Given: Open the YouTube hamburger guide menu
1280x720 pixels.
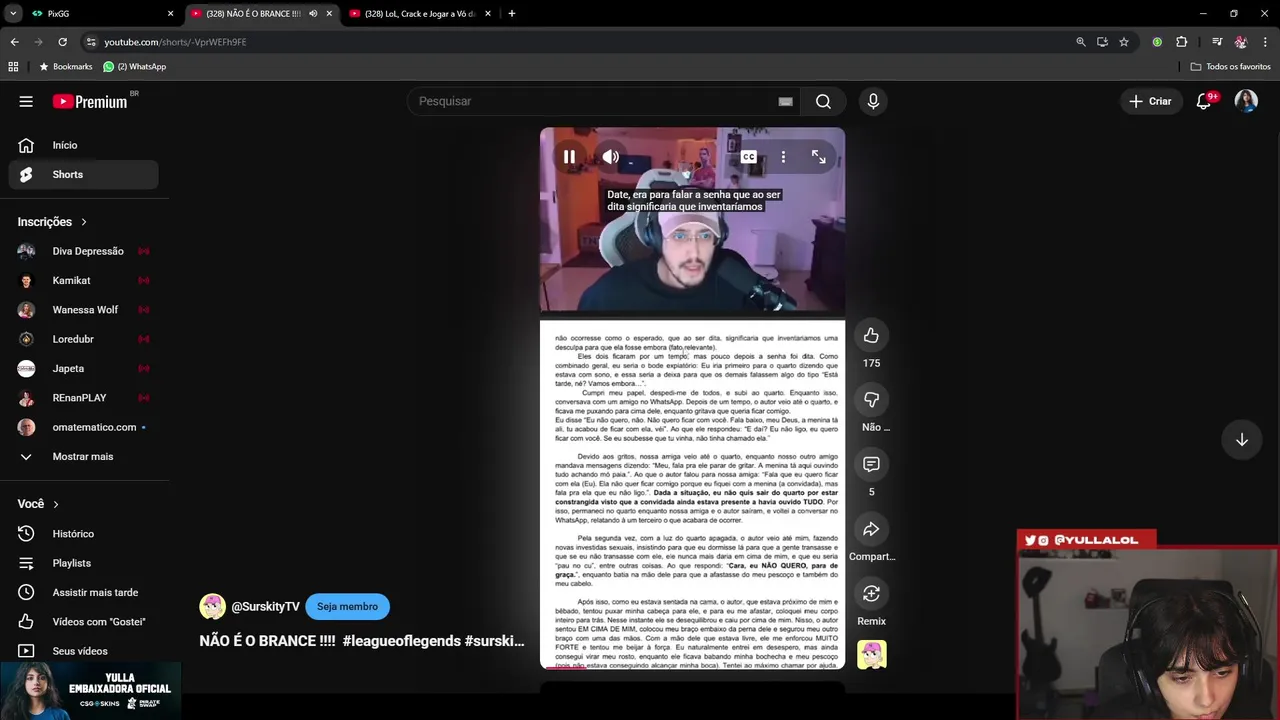Looking at the screenshot, I should [26, 101].
